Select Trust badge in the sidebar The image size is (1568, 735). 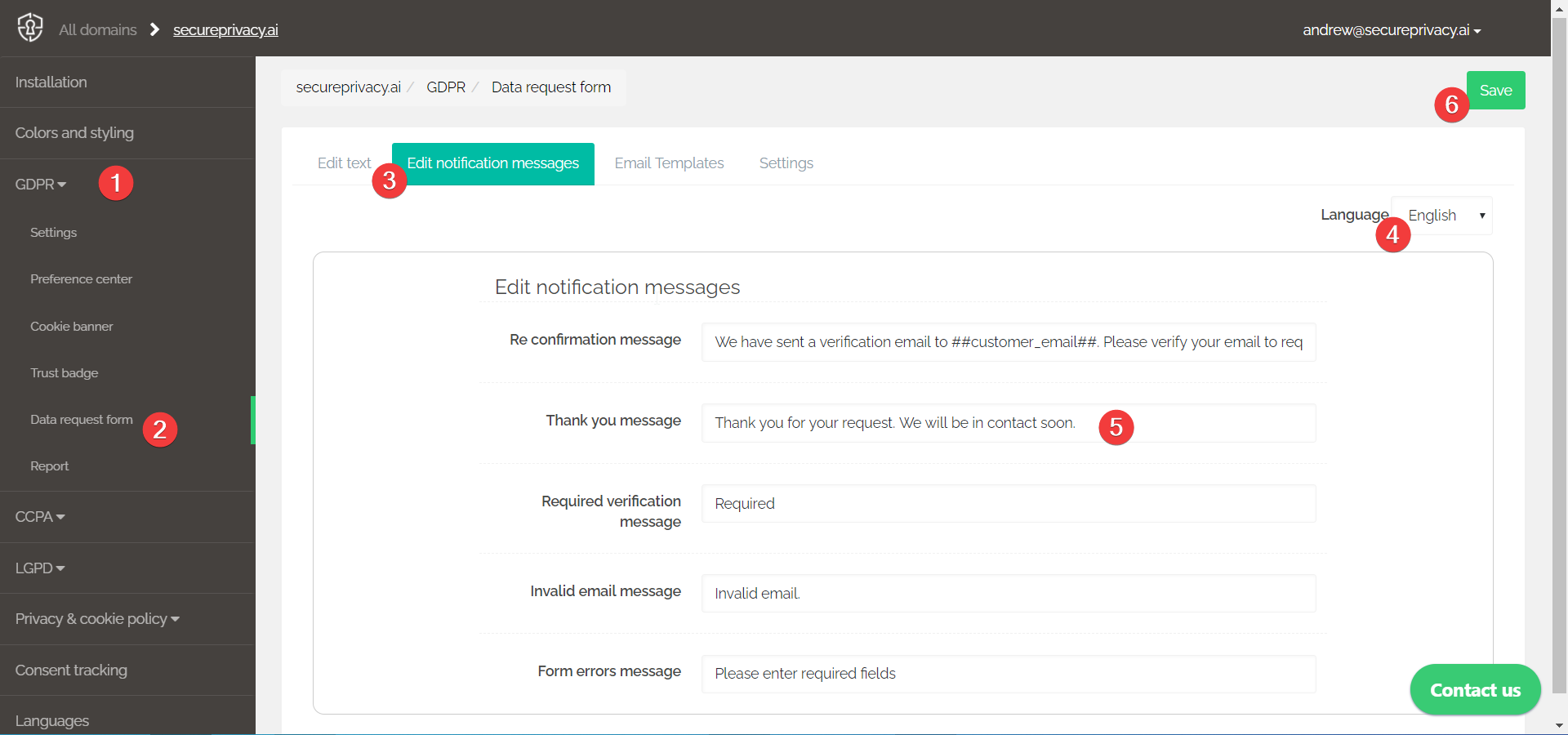[x=65, y=372]
